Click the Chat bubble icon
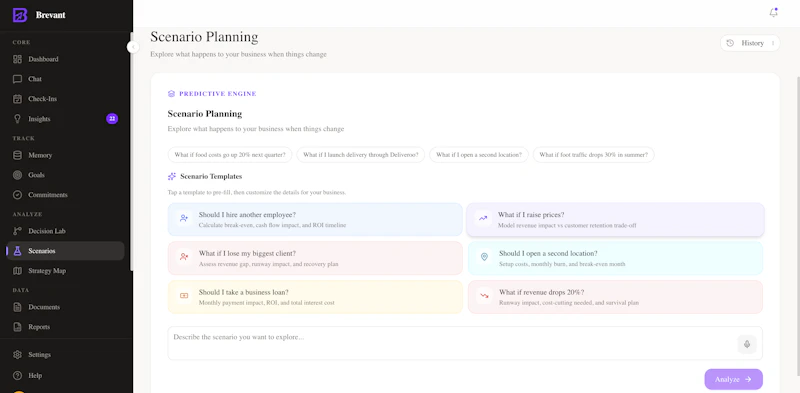800x393 pixels. pyautogui.click(x=17, y=79)
